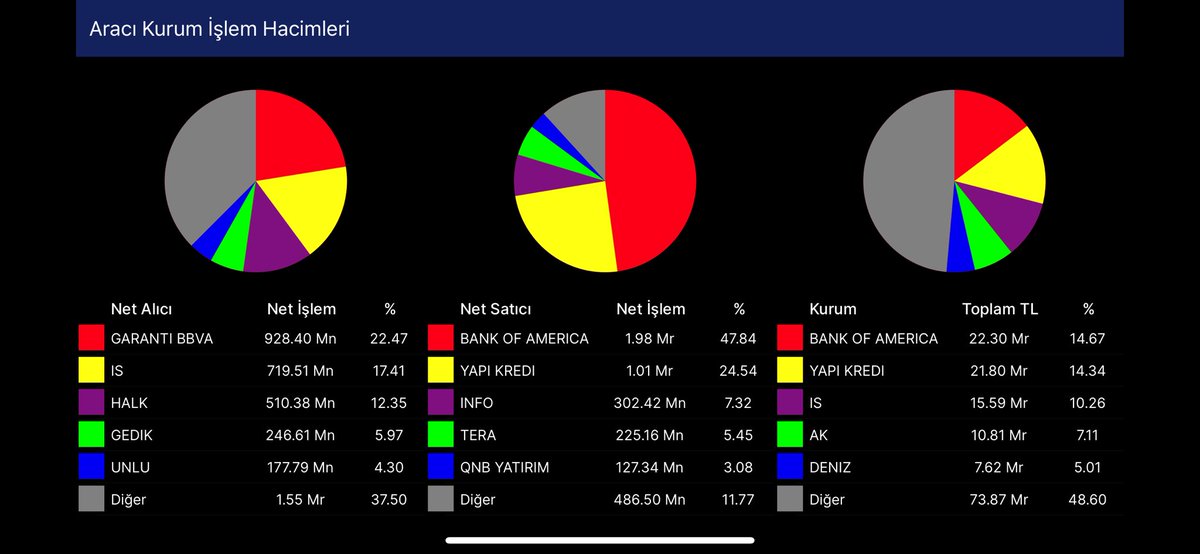Click the 225.16 Mn value

650,435
